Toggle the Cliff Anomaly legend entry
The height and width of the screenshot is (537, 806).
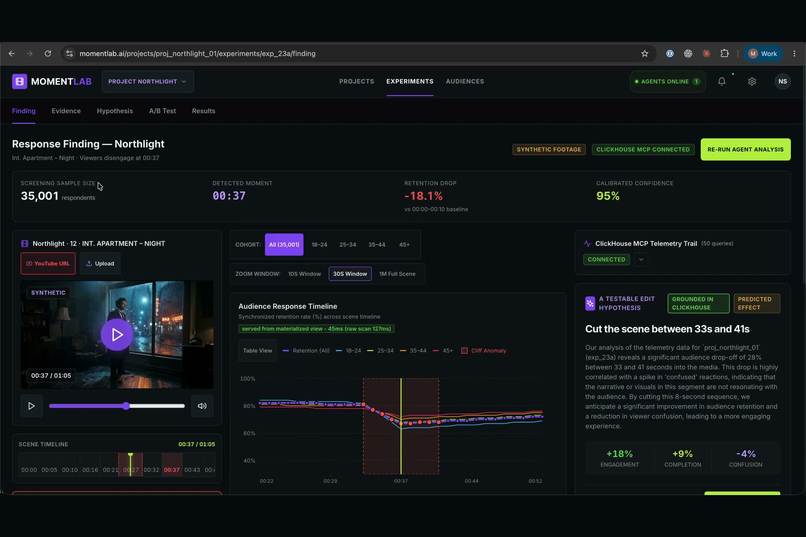click(483, 350)
